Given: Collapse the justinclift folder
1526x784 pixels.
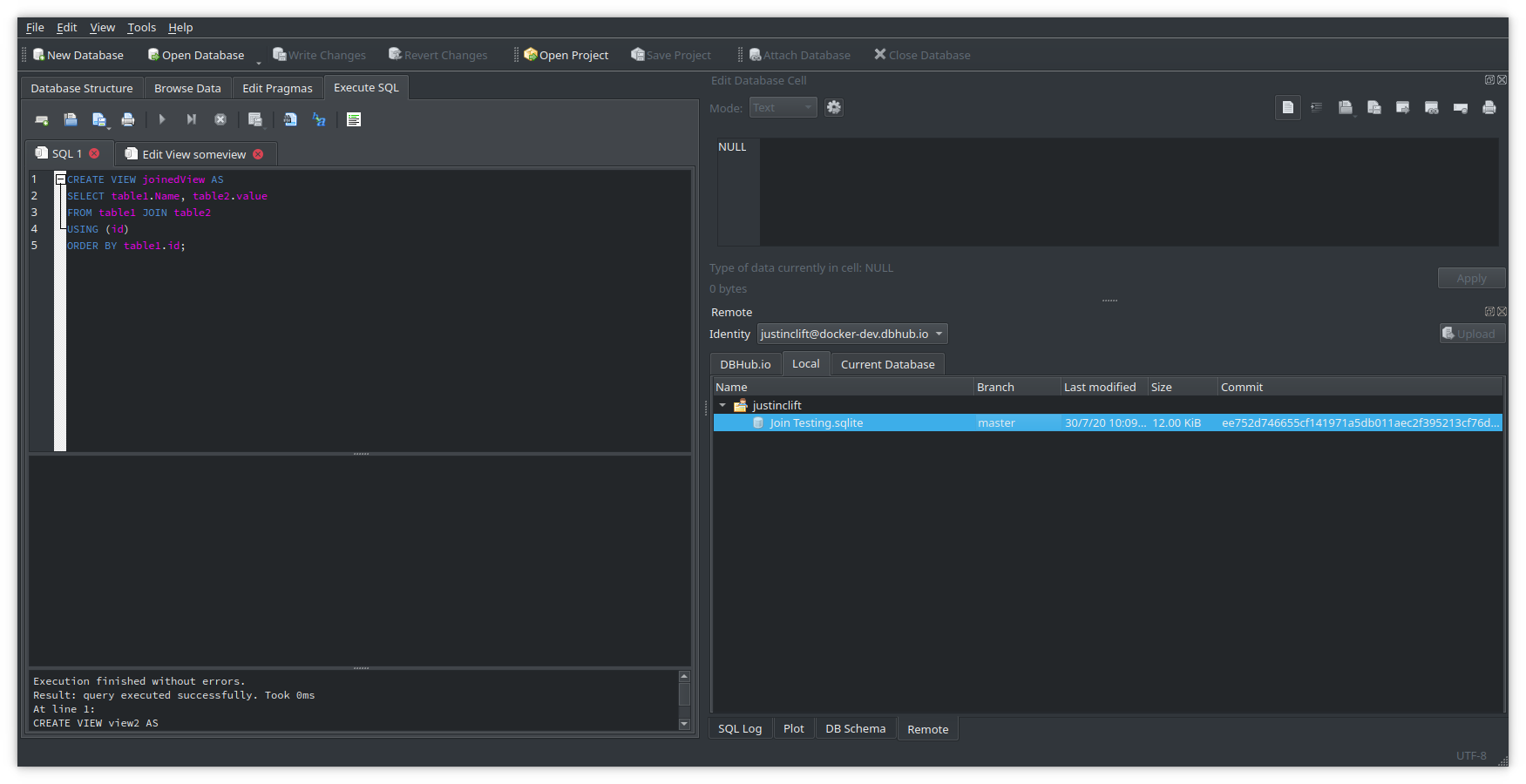Looking at the screenshot, I should pos(722,405).
